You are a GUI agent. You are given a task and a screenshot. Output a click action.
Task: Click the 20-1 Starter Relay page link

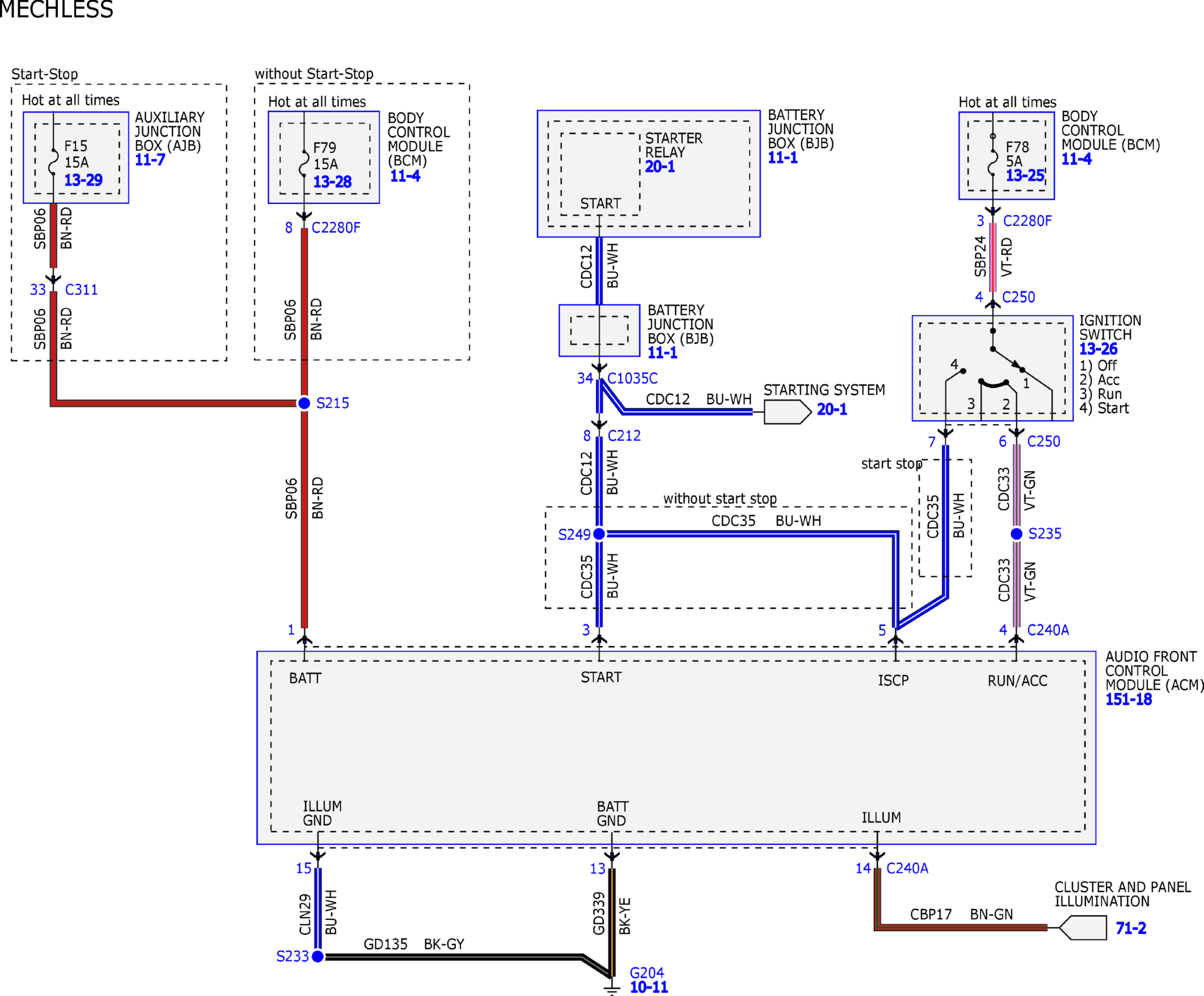click(x=660, y=167)
